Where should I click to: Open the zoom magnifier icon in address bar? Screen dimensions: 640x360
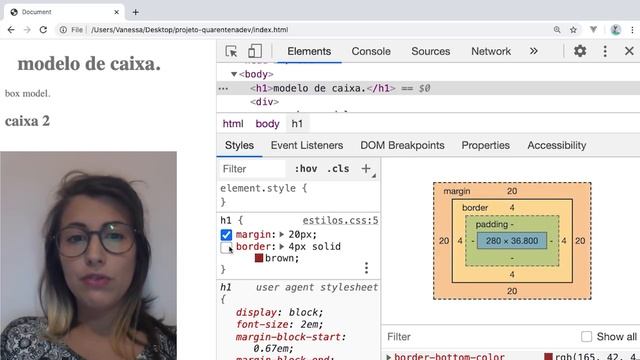point(557,30)
